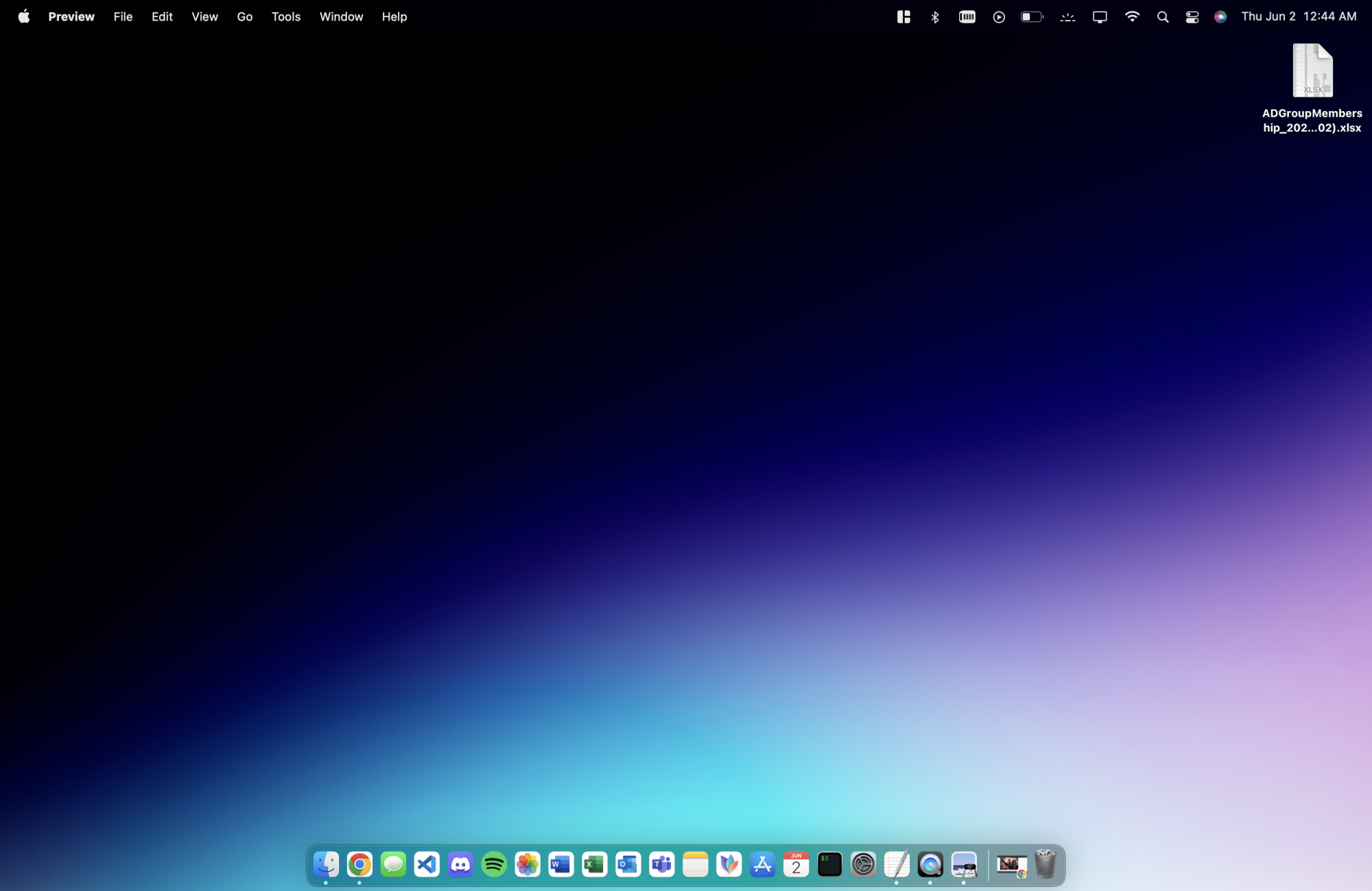Viewport: 1372px width, 891px height.
Task: Open Calendar showing Jun 2
Action: [796, 864]
